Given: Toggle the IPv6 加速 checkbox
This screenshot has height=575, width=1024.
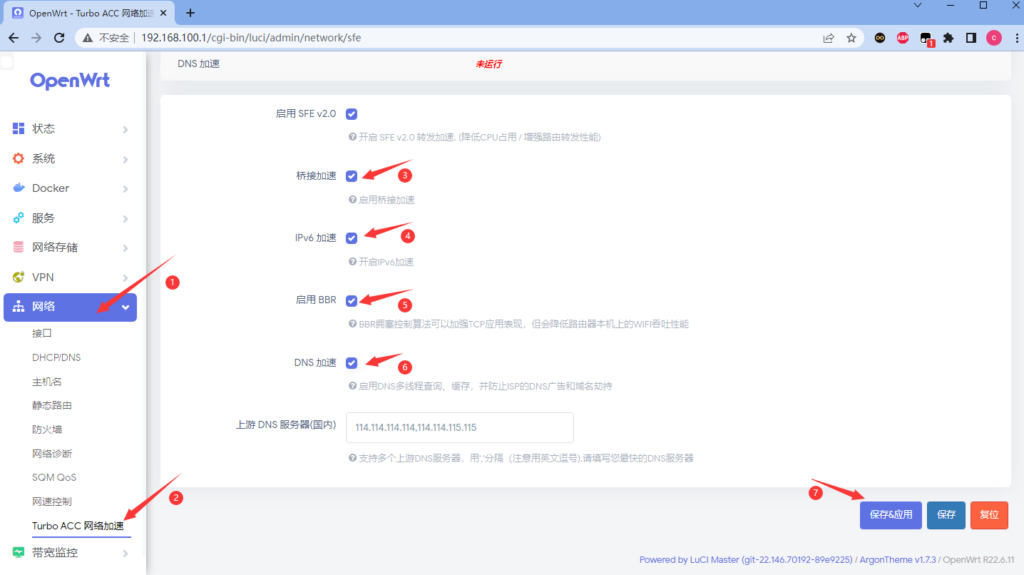Looking at the screenshot, I should click(x=351, y=238).
